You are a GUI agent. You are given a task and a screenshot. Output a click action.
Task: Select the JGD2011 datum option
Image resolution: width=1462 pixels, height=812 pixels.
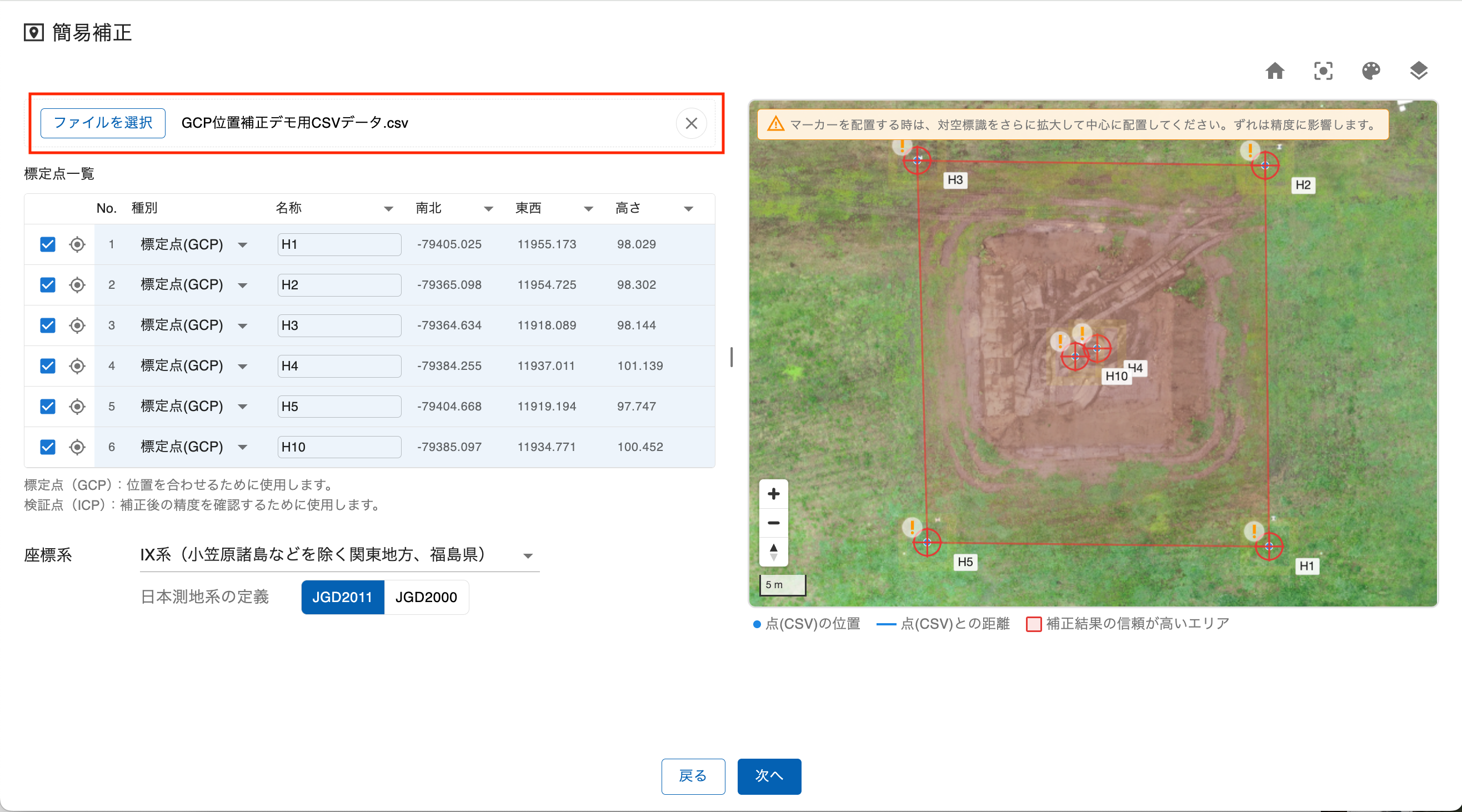342,597
